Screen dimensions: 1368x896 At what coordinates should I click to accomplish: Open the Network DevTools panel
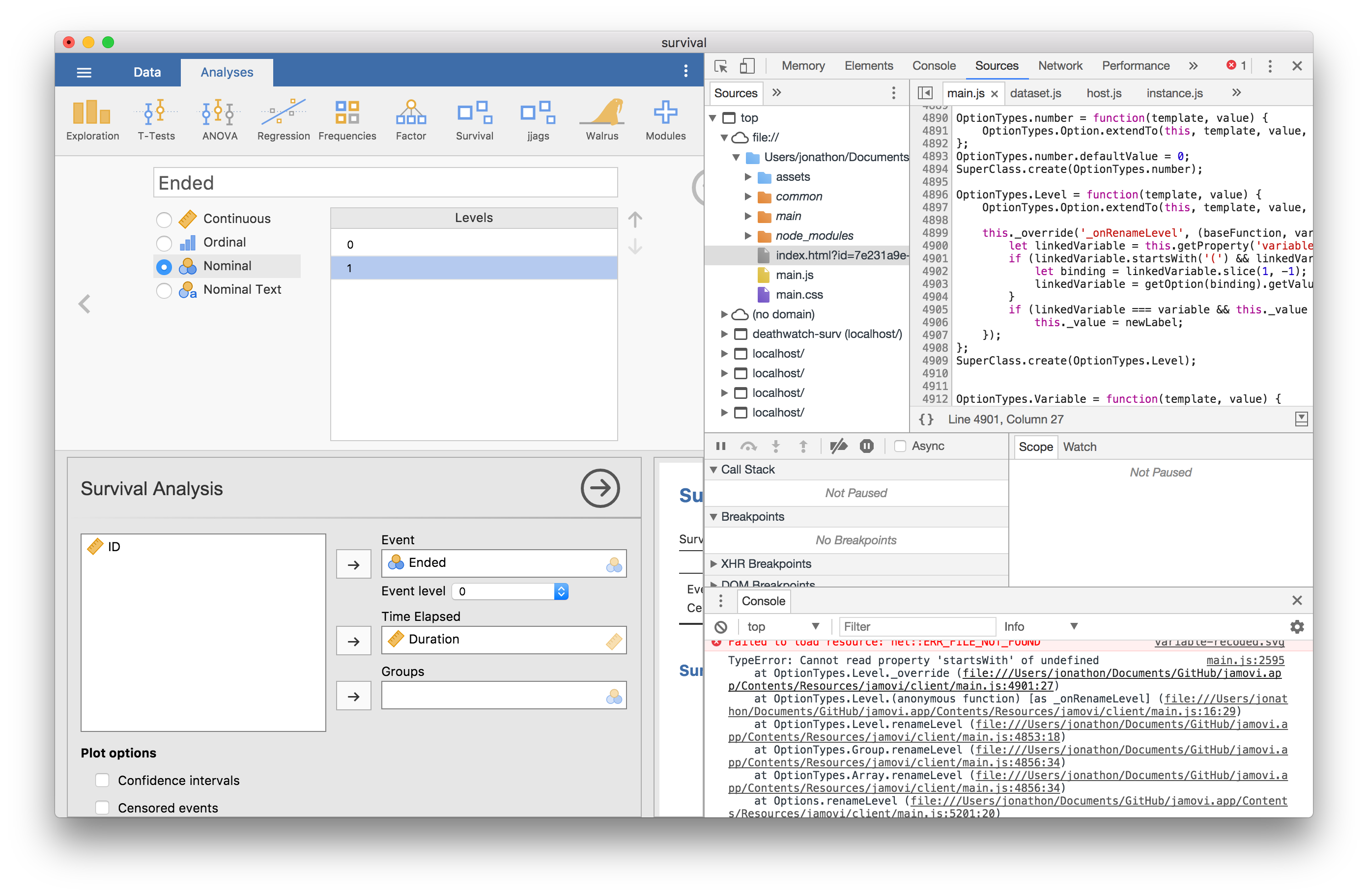(1060, 66)
